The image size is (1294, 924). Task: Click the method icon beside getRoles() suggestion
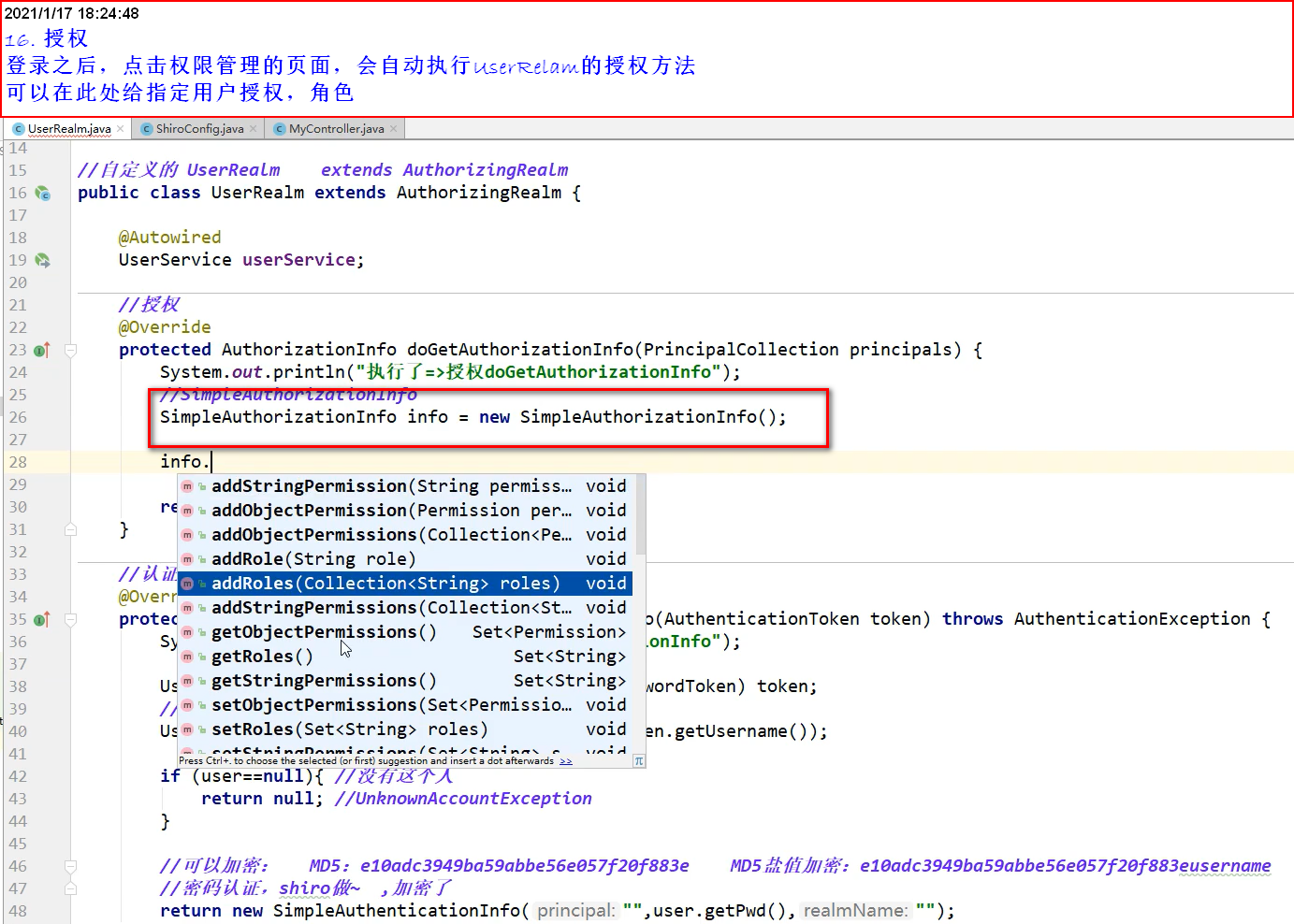coord(187,657)
